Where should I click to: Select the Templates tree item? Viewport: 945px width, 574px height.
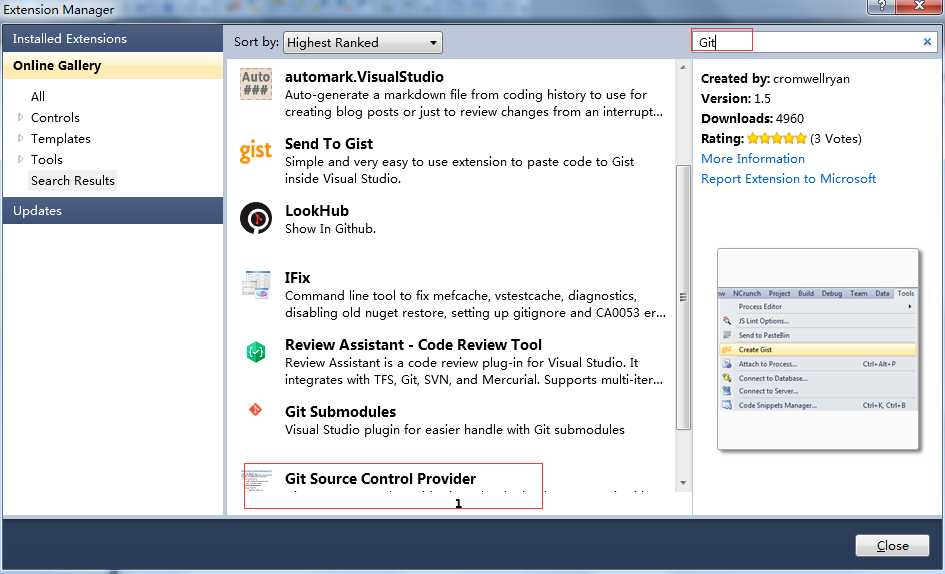coord(61,139)
